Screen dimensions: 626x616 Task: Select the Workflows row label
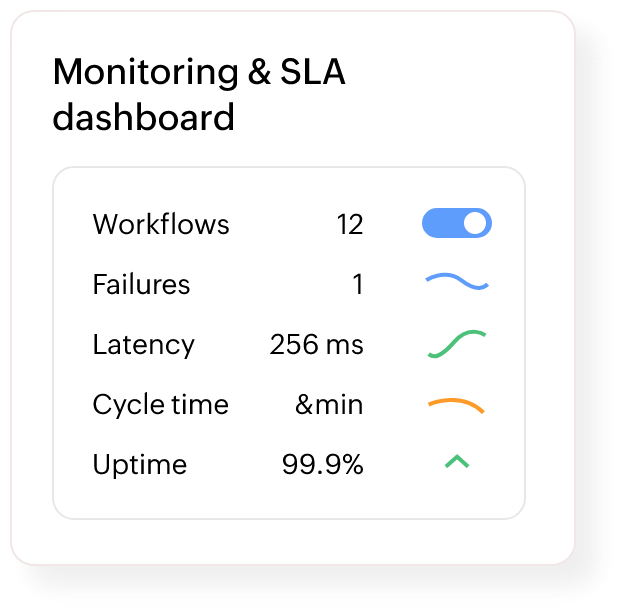pyautogui.click(x=161, y=224)
